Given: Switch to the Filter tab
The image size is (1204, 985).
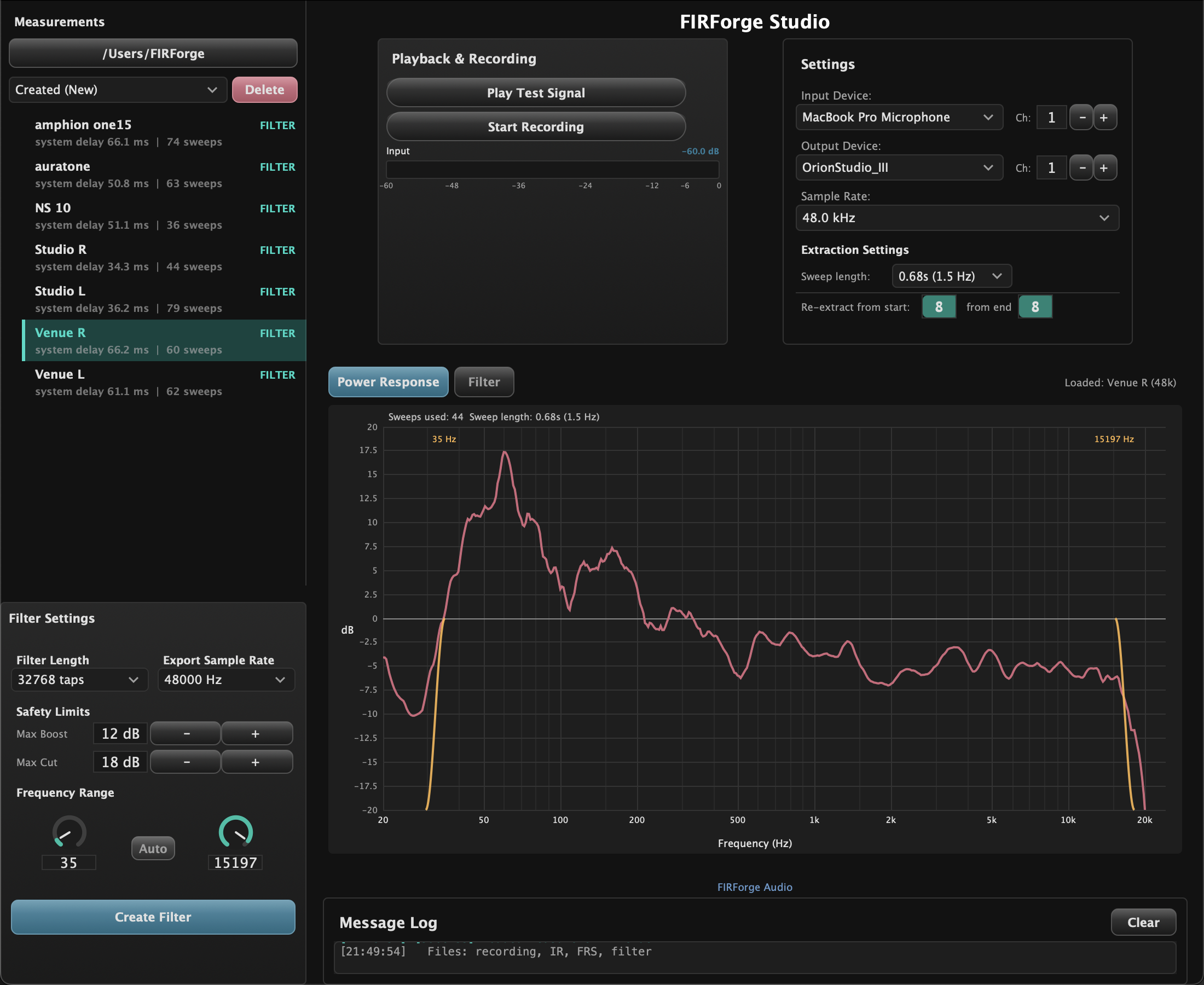Looking at the screenshot, I should [483, 382].
